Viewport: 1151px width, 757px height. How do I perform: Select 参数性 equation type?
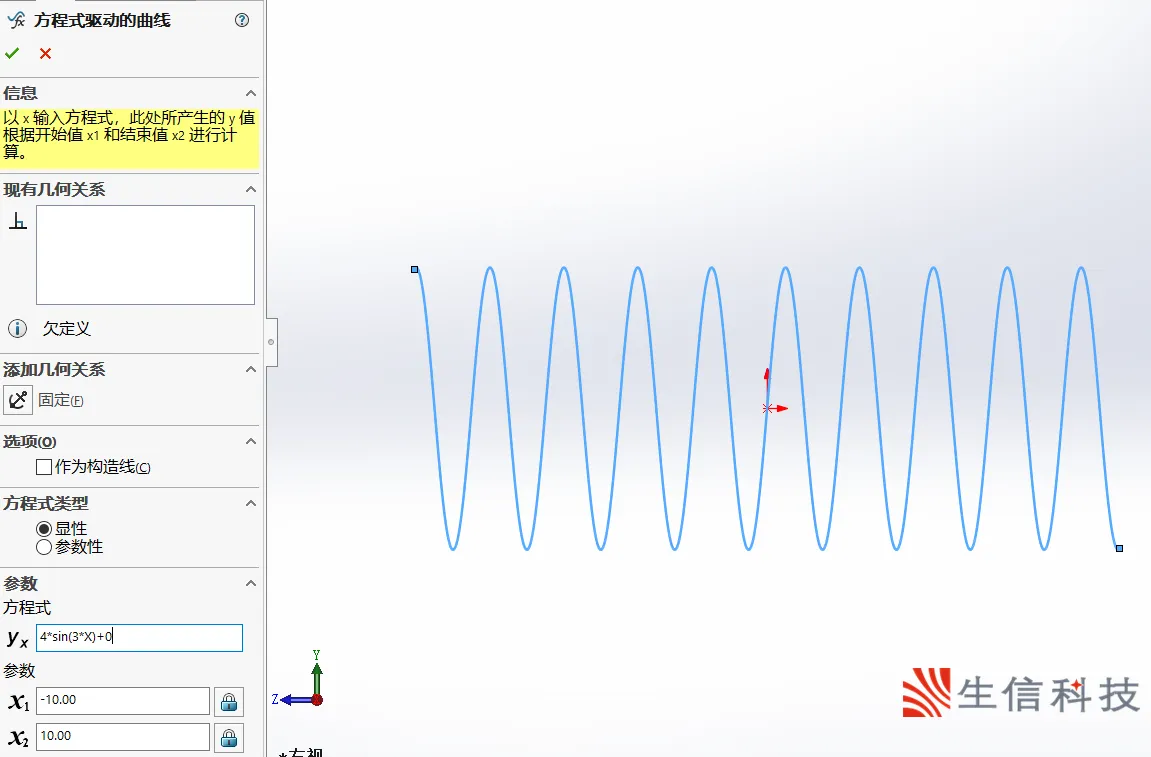[x=44, y=547]
